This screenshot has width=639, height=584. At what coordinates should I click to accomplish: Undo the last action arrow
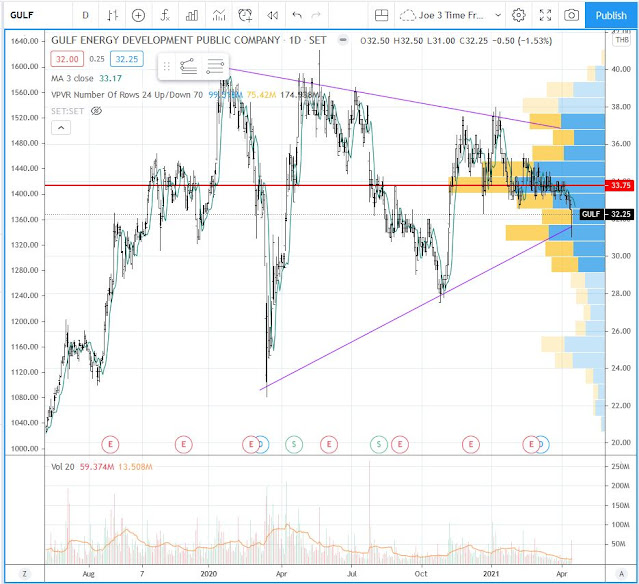point(297,15)
